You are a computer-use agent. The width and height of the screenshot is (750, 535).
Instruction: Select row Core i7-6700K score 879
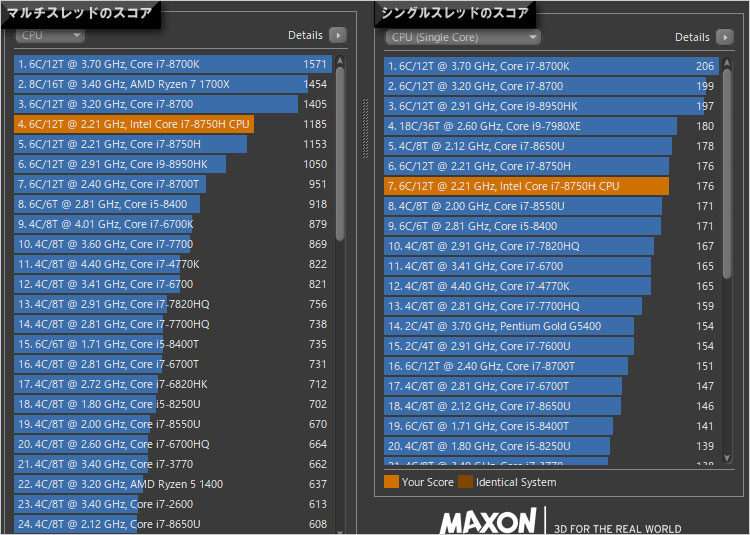click(173, 224)
